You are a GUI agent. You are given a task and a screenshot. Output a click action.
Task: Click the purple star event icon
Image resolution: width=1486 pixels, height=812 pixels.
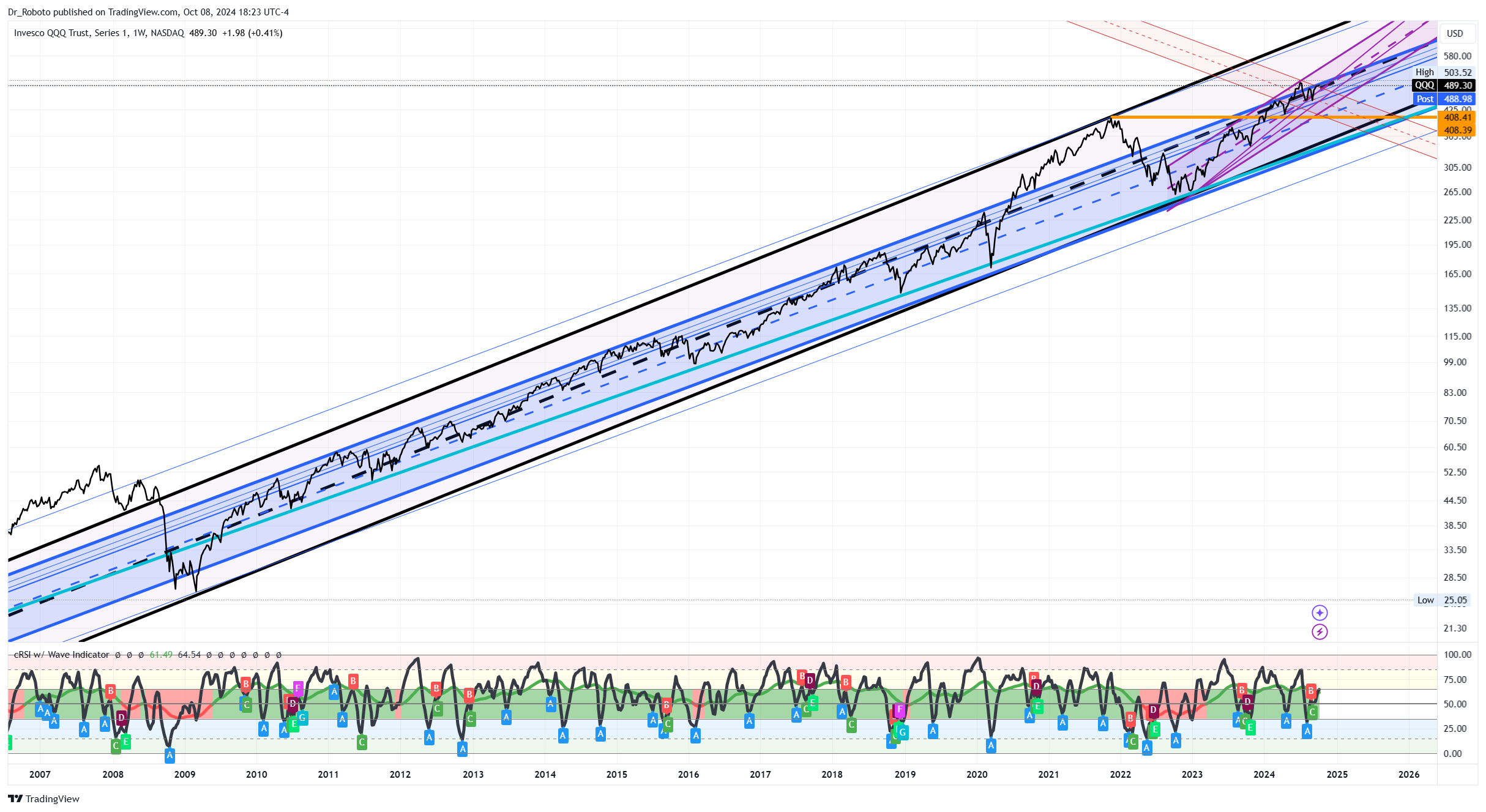coord(1320,613)
